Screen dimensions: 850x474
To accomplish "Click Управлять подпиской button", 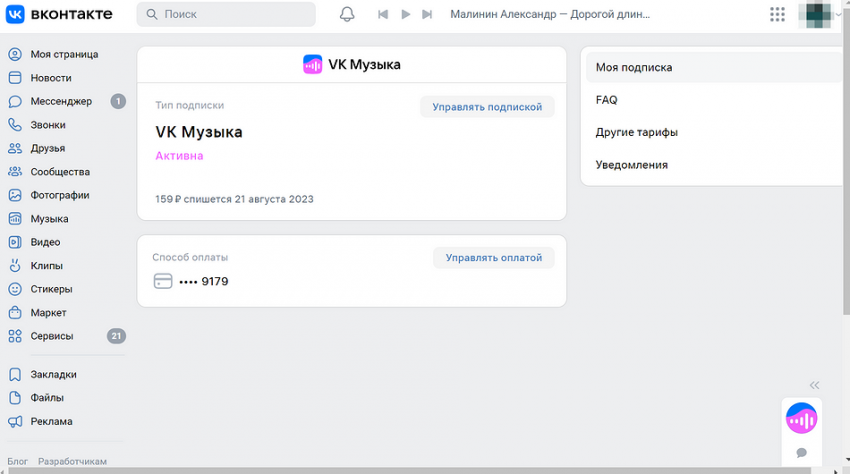I will (487, 107).
